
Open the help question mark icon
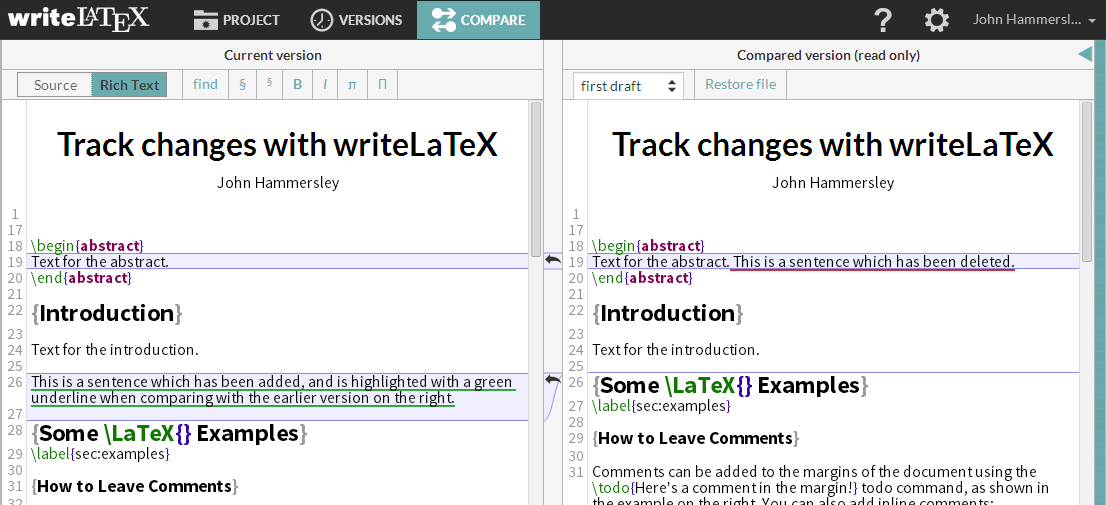click(x=882, y=20)
